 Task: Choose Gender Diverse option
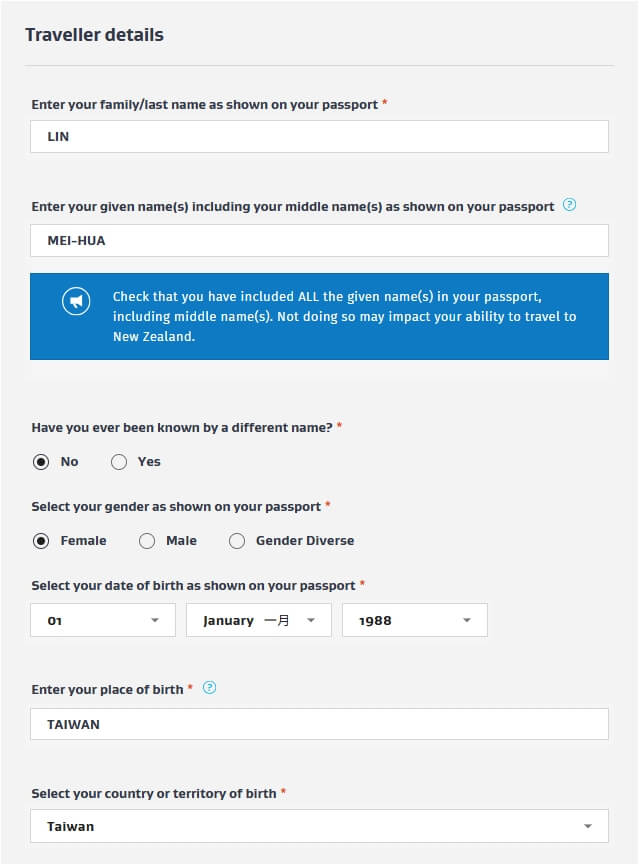click(237, 541)
